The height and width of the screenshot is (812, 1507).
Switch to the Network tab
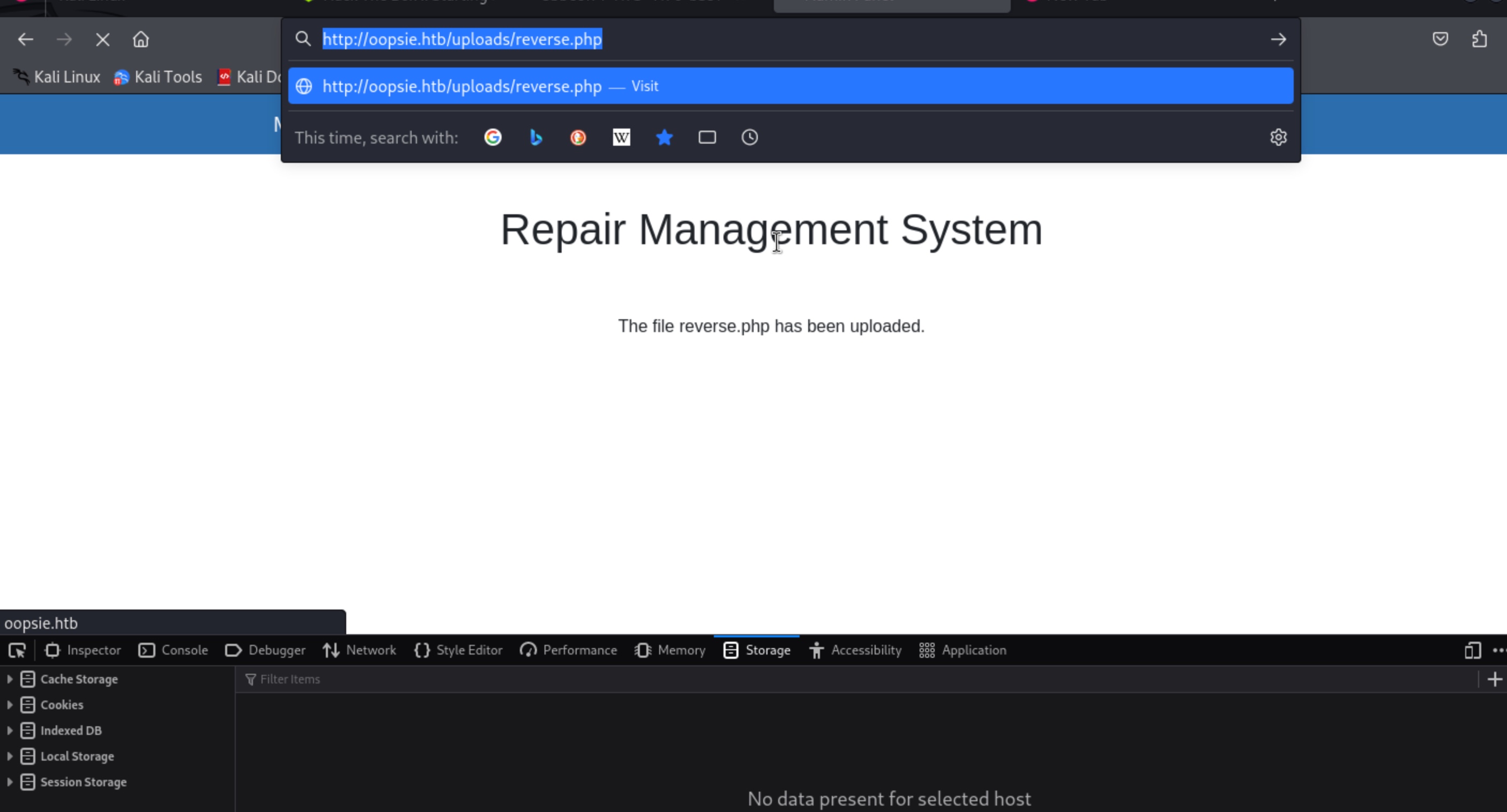pyautogui.click(x=359, y=651)
